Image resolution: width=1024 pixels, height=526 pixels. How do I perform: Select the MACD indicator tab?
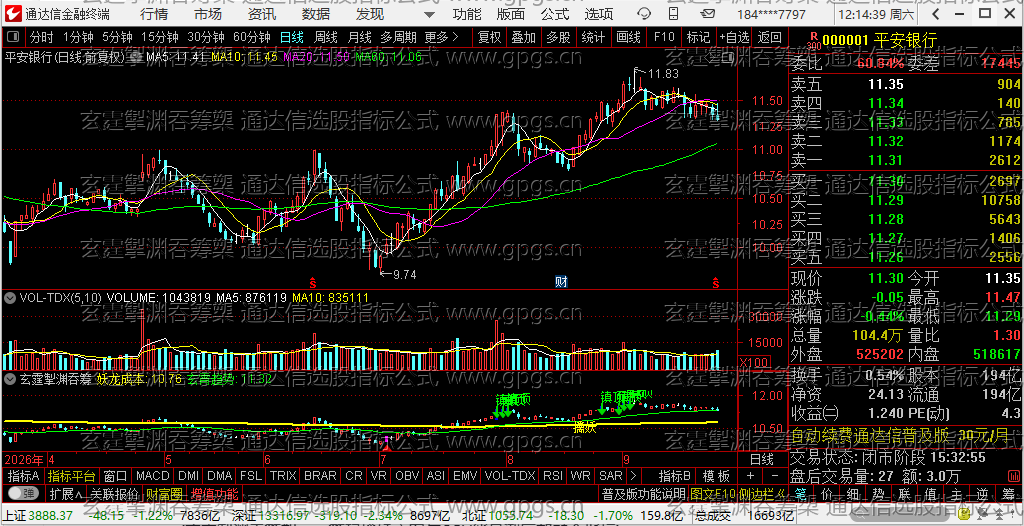tap(152, 475)
